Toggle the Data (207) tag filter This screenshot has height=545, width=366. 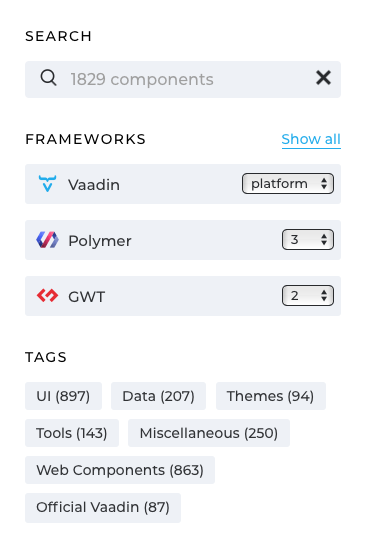pyautogui.click(x=158, y=396)
